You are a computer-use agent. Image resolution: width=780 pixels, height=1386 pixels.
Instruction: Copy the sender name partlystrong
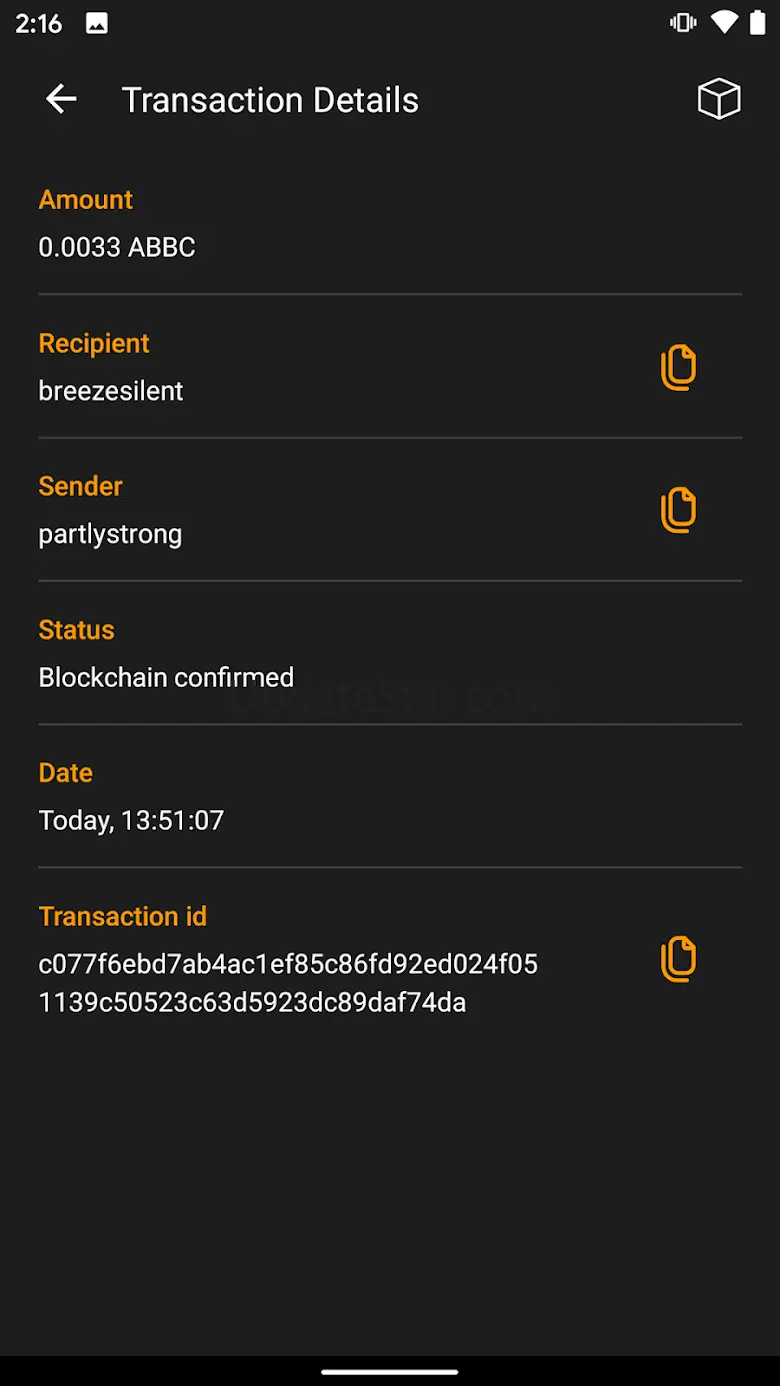pyautogui.click(x=678, y=510)
